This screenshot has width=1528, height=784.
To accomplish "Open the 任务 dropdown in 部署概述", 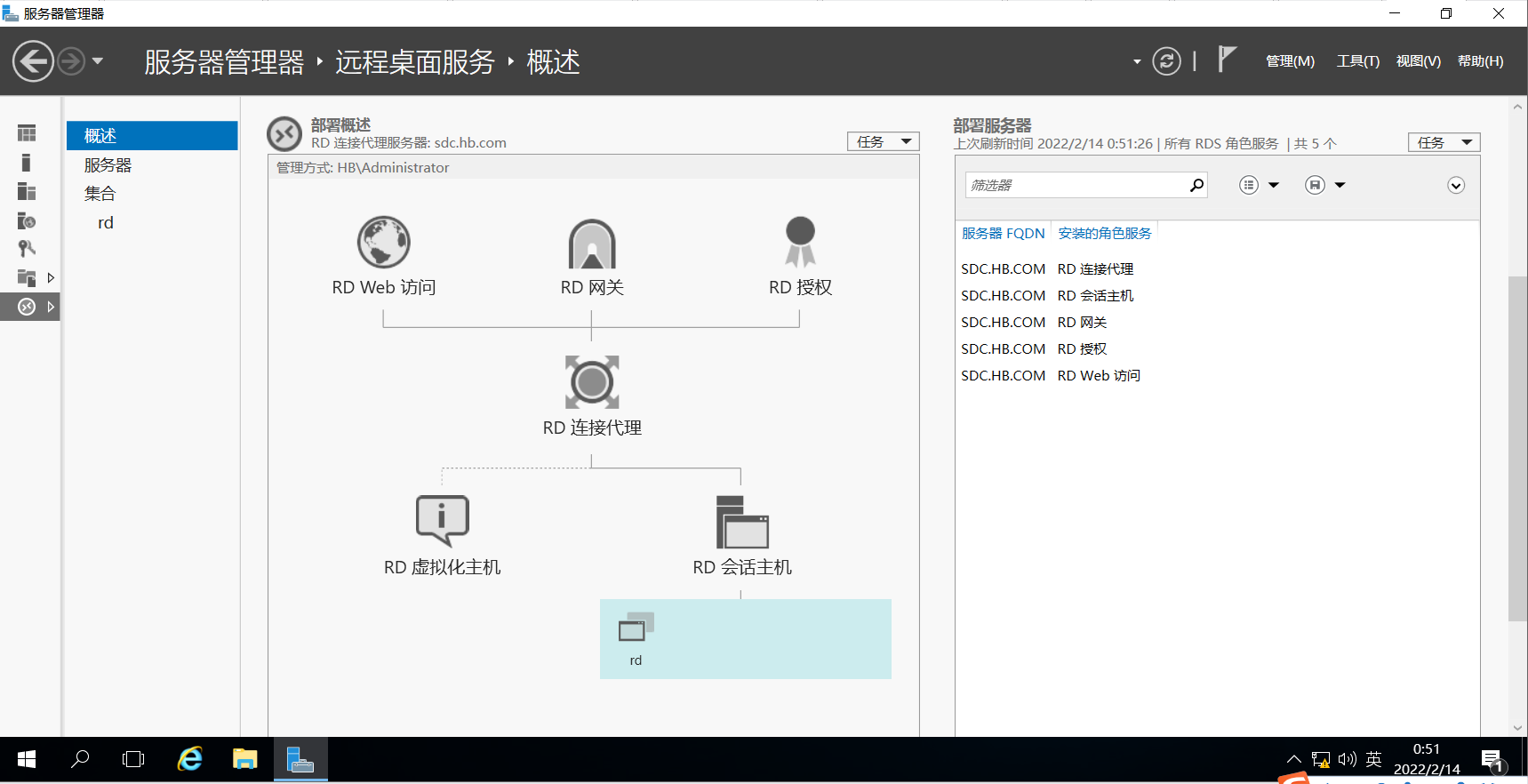I will pos(883,141).
